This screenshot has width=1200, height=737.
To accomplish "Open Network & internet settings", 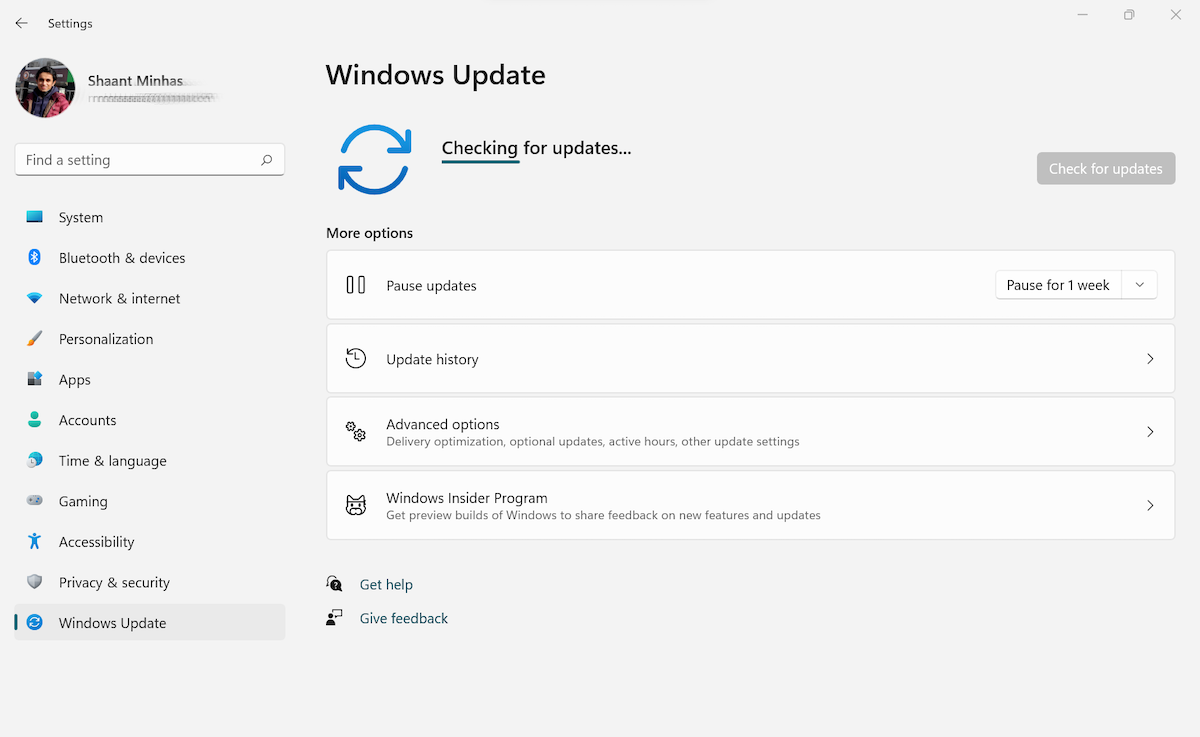I will click(34, 298).
